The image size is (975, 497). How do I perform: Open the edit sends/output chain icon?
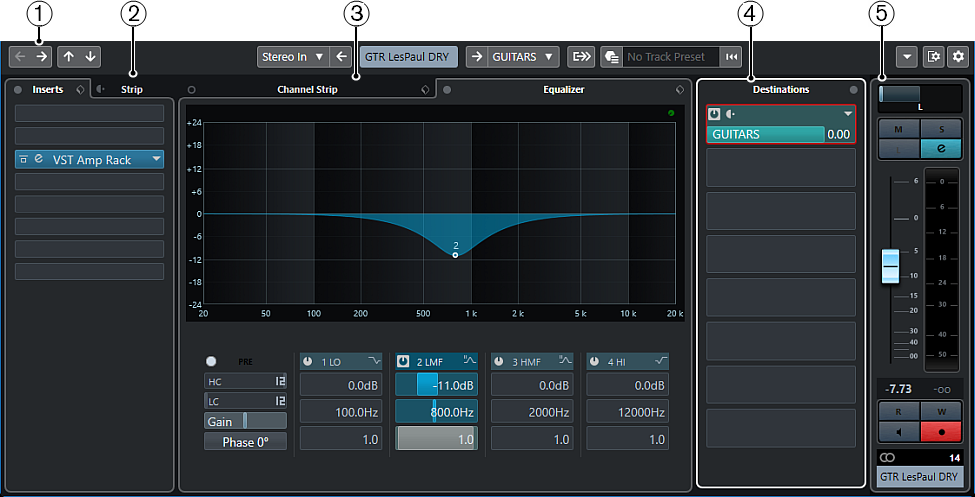tap(582, 57)
